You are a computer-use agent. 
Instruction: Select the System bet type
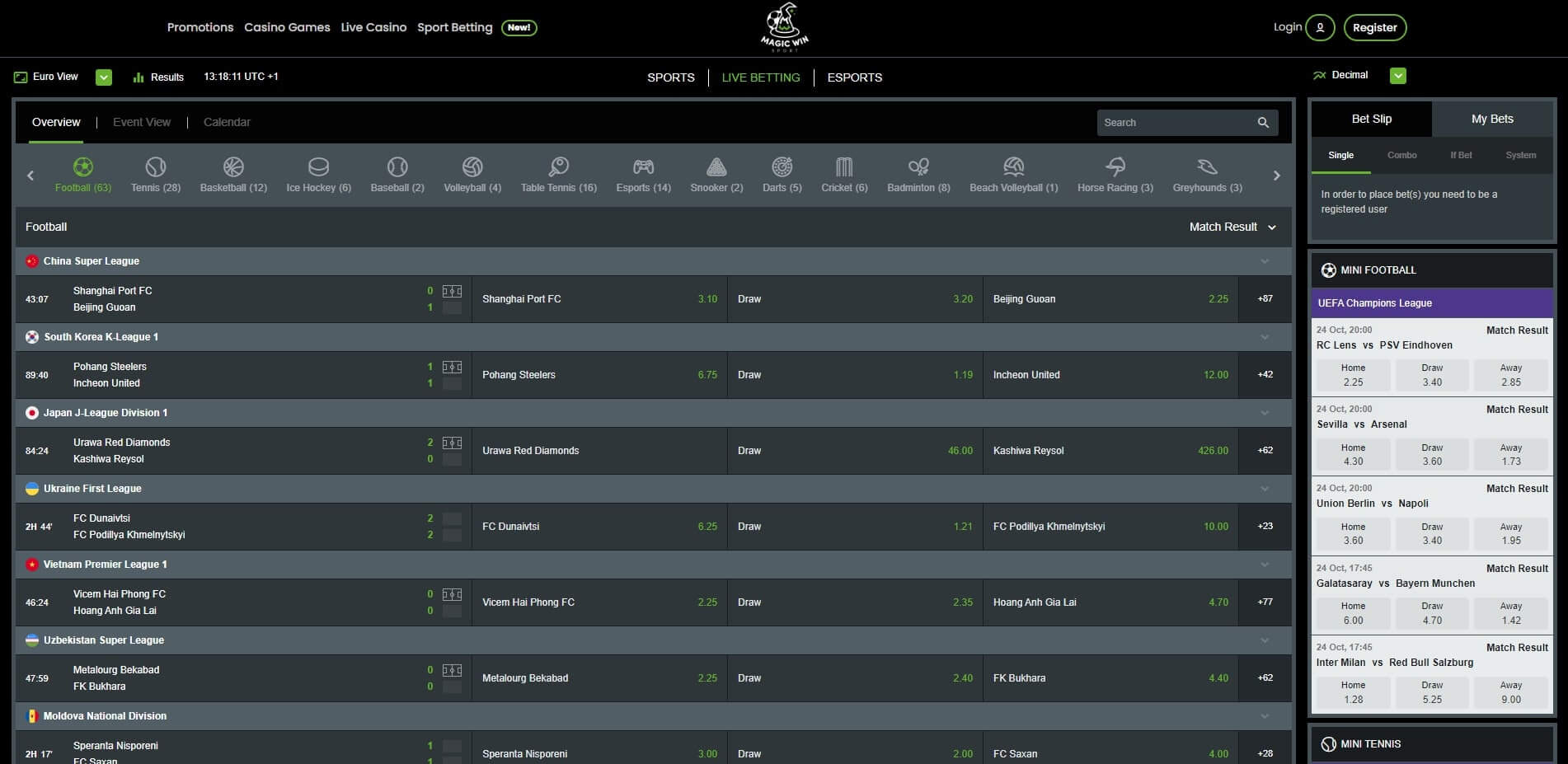coord(1521,155)
